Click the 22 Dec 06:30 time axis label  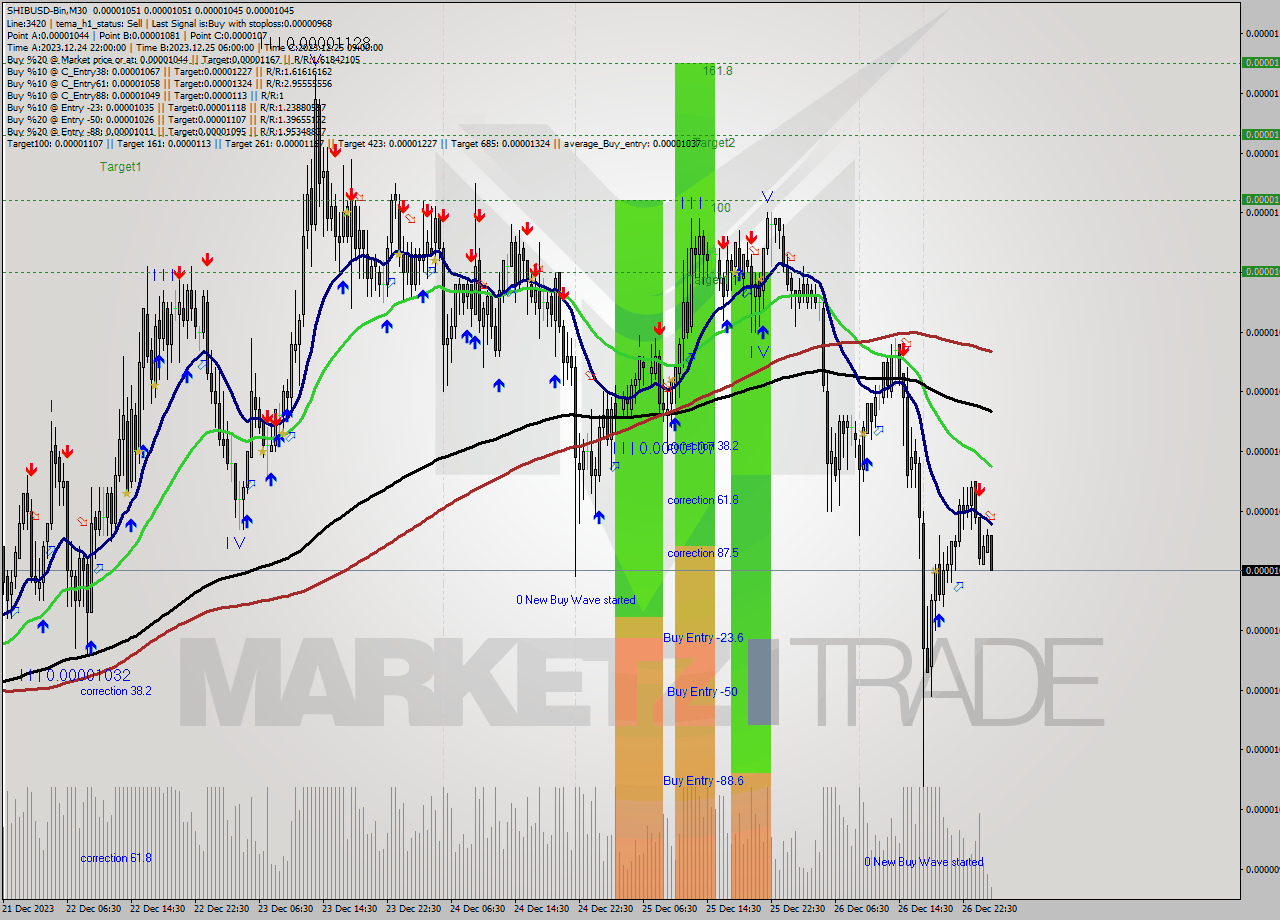pos(93,909)
